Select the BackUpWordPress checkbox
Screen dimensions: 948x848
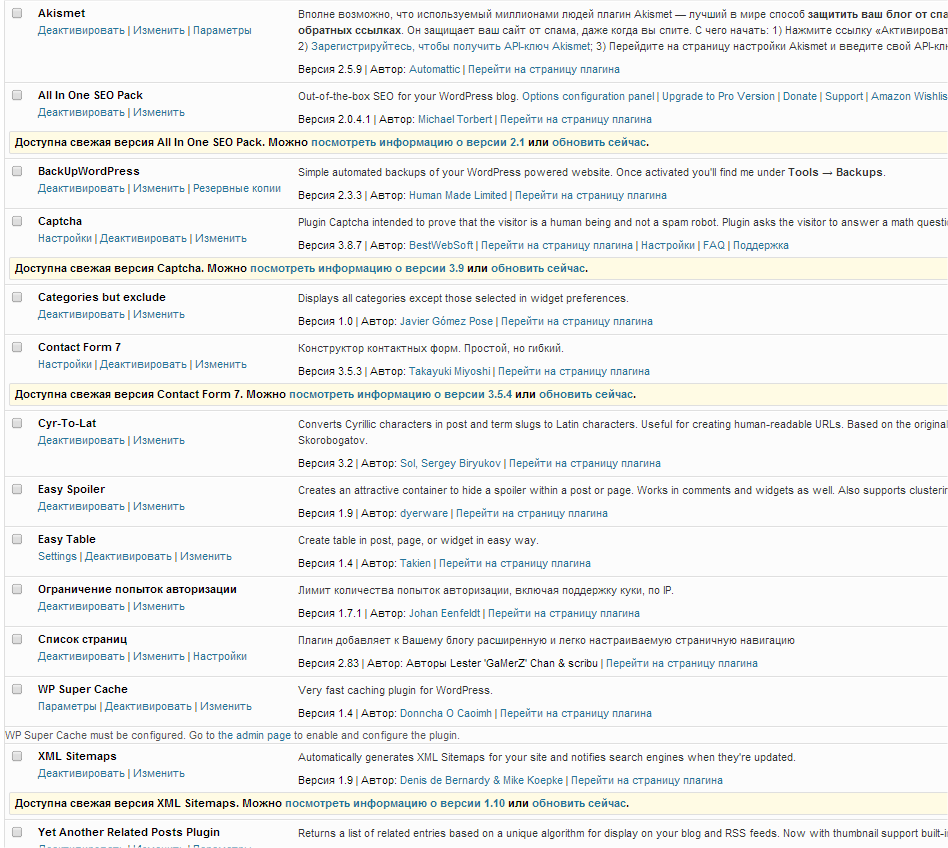tap(17, 171)
